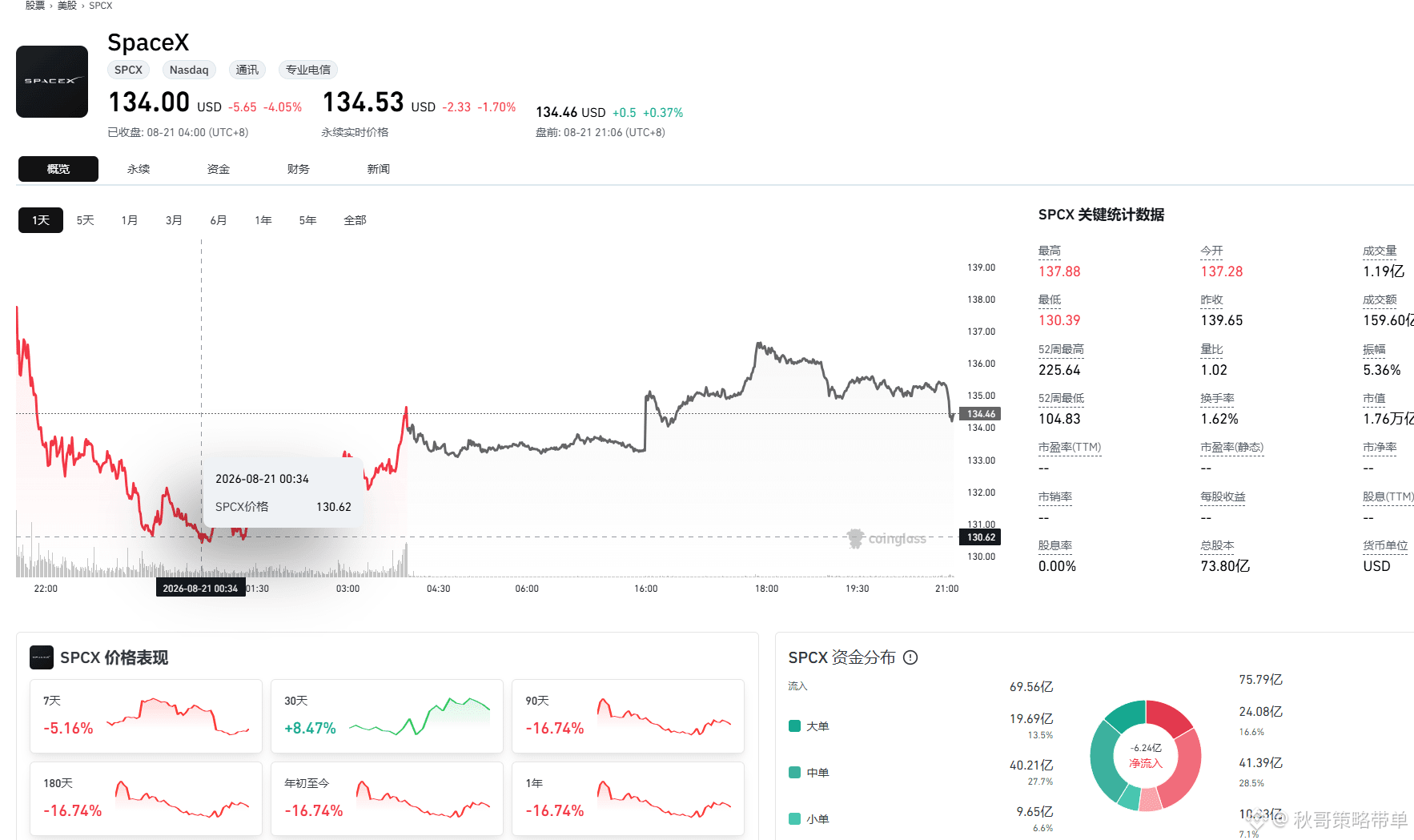
Task: Open the 1年 performance card
Action: (628, 798)
